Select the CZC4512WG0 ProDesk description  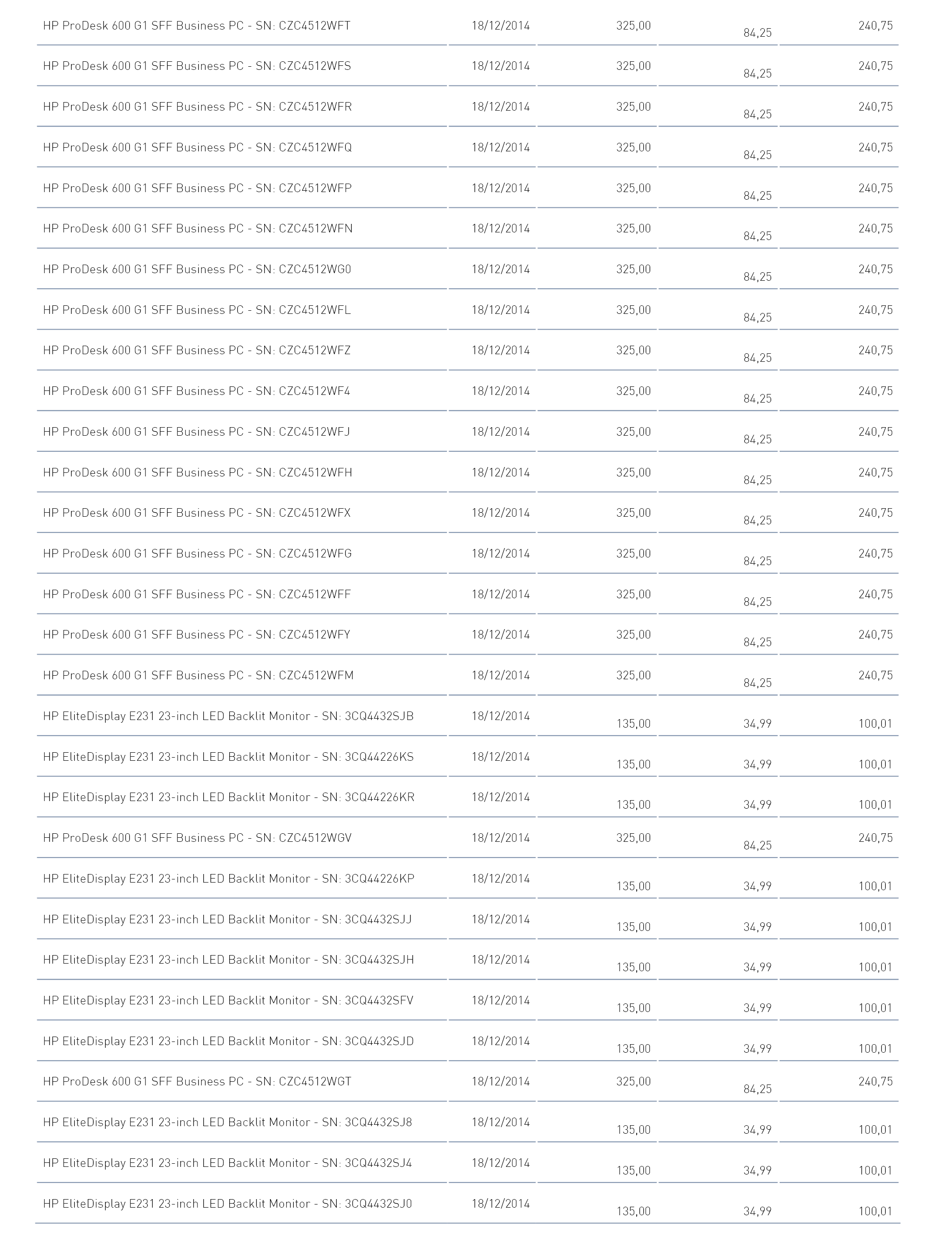click(197, 270)
